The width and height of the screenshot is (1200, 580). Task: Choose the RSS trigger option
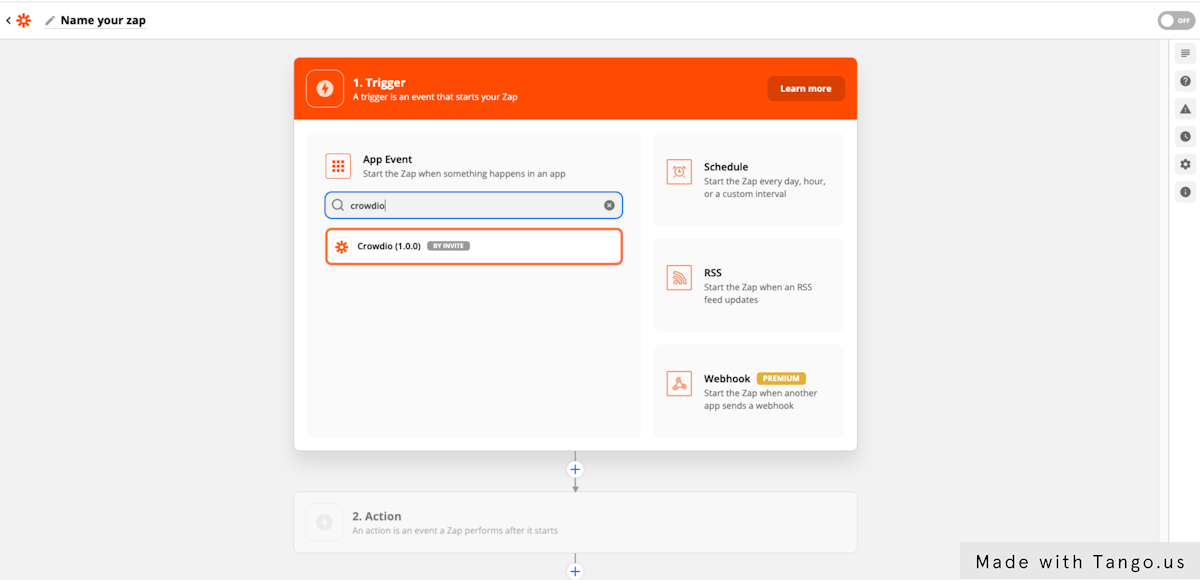[748, 285]
